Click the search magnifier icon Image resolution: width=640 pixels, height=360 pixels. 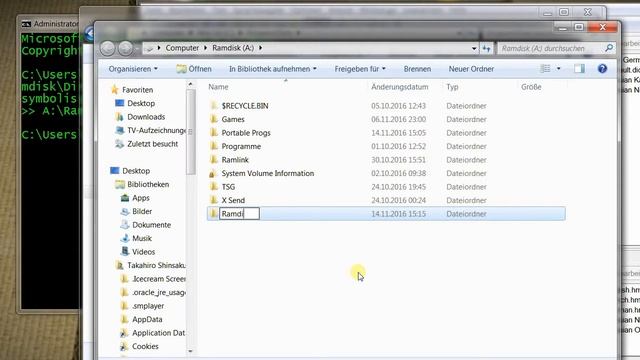pos(609,48)
